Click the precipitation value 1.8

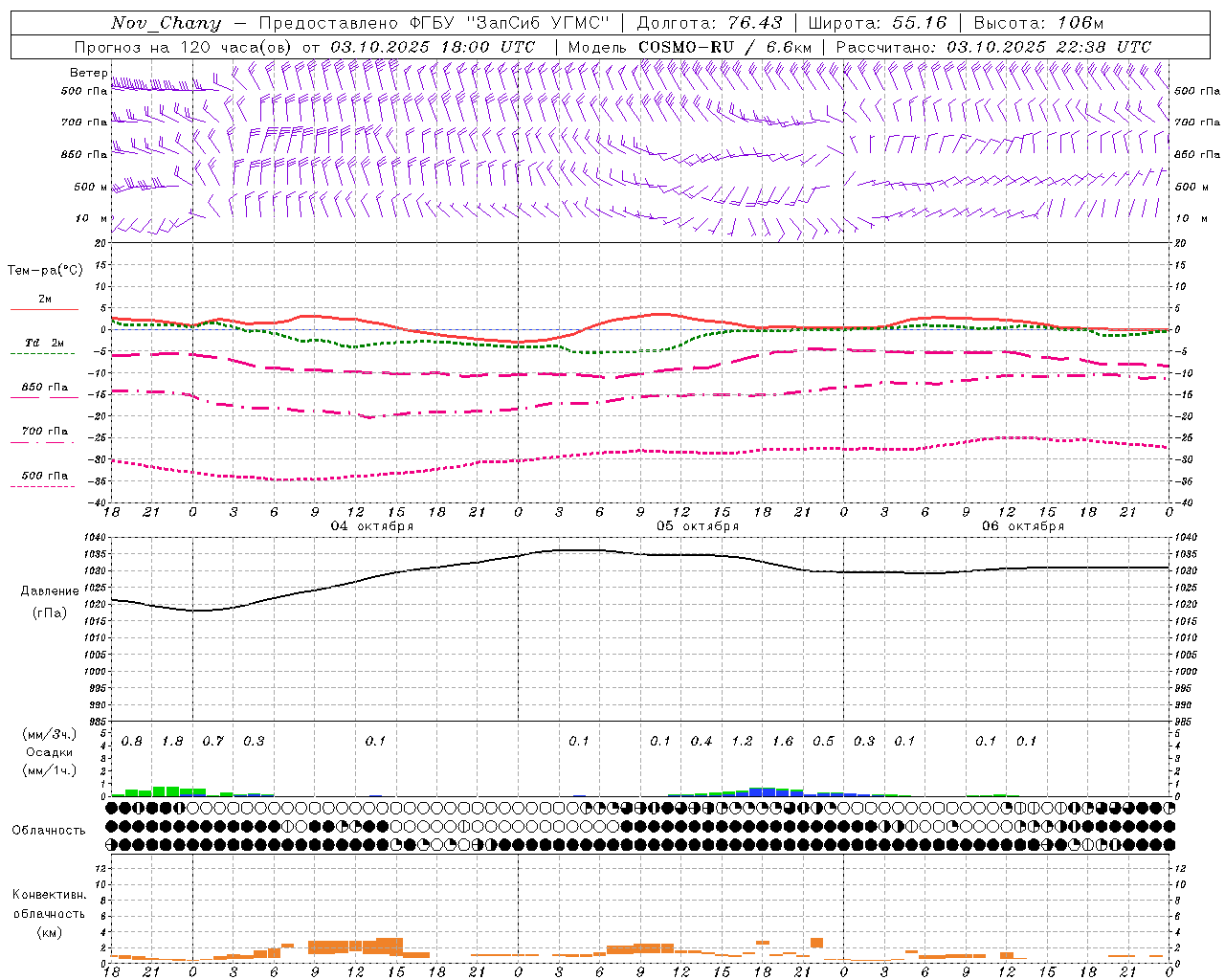click(173, 742)
